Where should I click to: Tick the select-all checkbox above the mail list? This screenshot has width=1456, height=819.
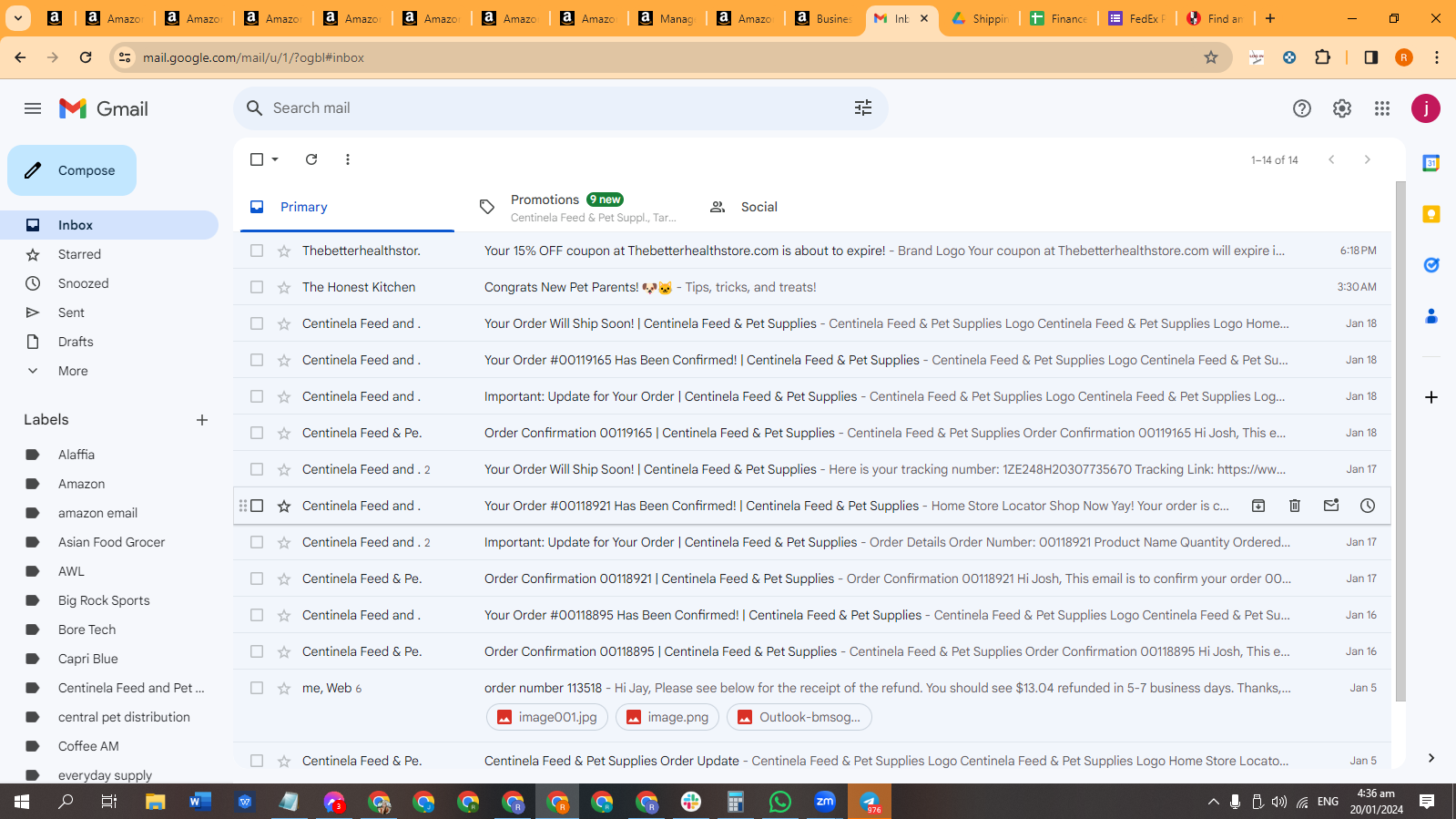[257, 159]
